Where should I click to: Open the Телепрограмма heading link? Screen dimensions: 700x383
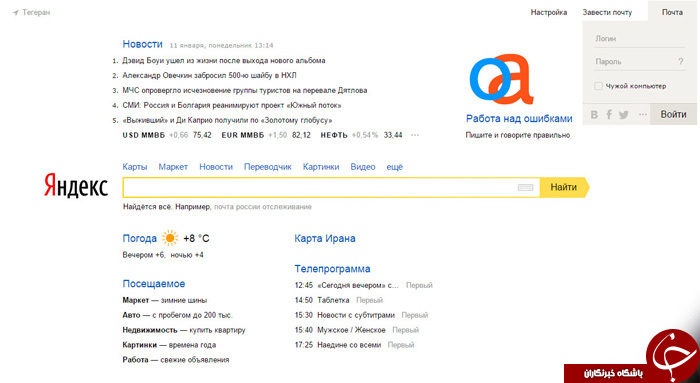332,269
